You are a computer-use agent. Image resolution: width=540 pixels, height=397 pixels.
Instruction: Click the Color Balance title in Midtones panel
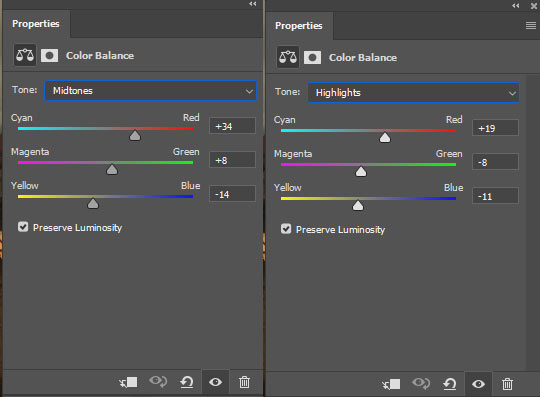click(x=100, y=55)
